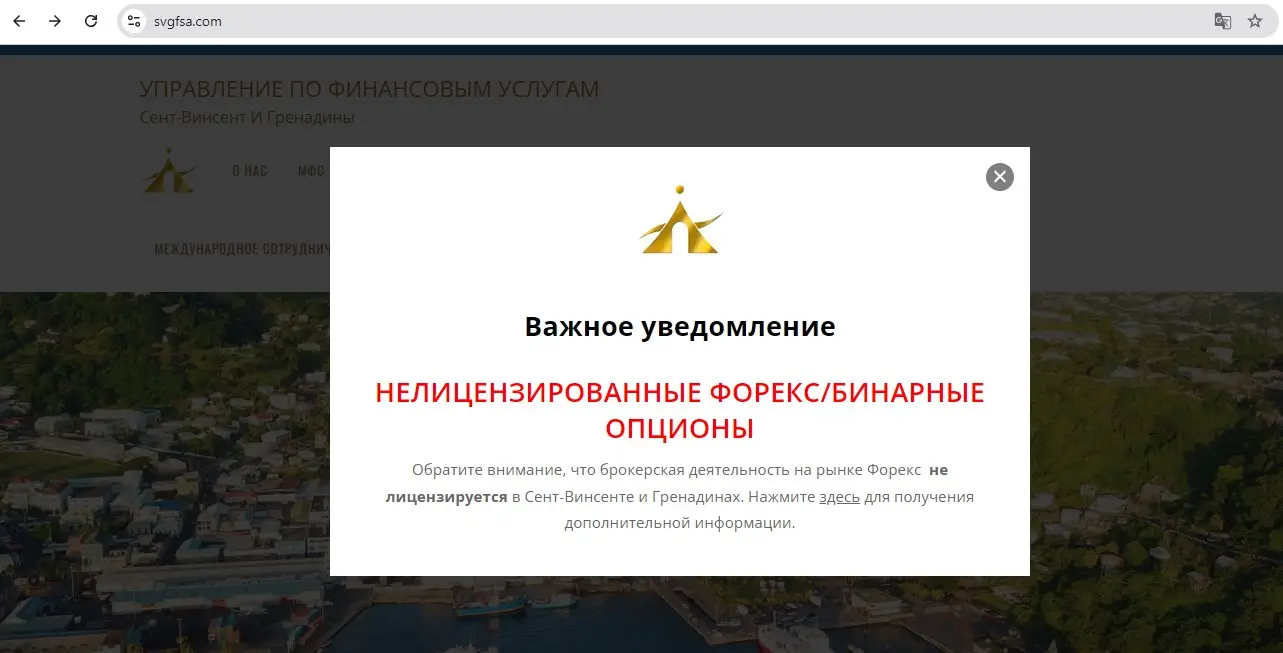The image size is (1283, 653).
Task: Click the browser forward navigation arrow
Action: pos(55,20)
